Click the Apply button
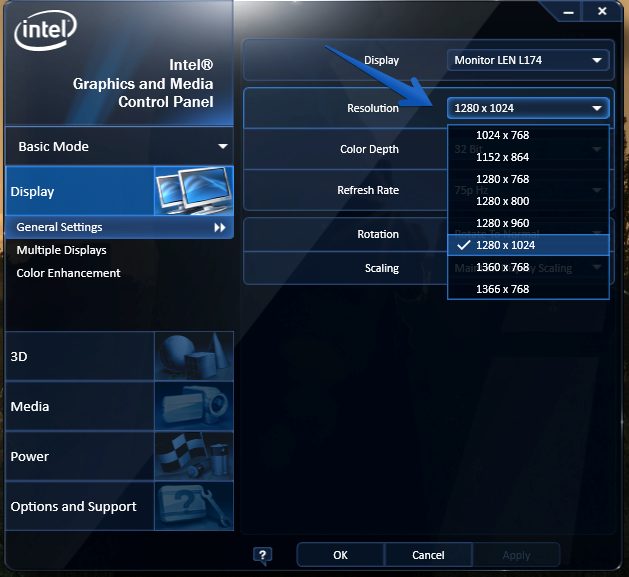 tap(516, 555)
